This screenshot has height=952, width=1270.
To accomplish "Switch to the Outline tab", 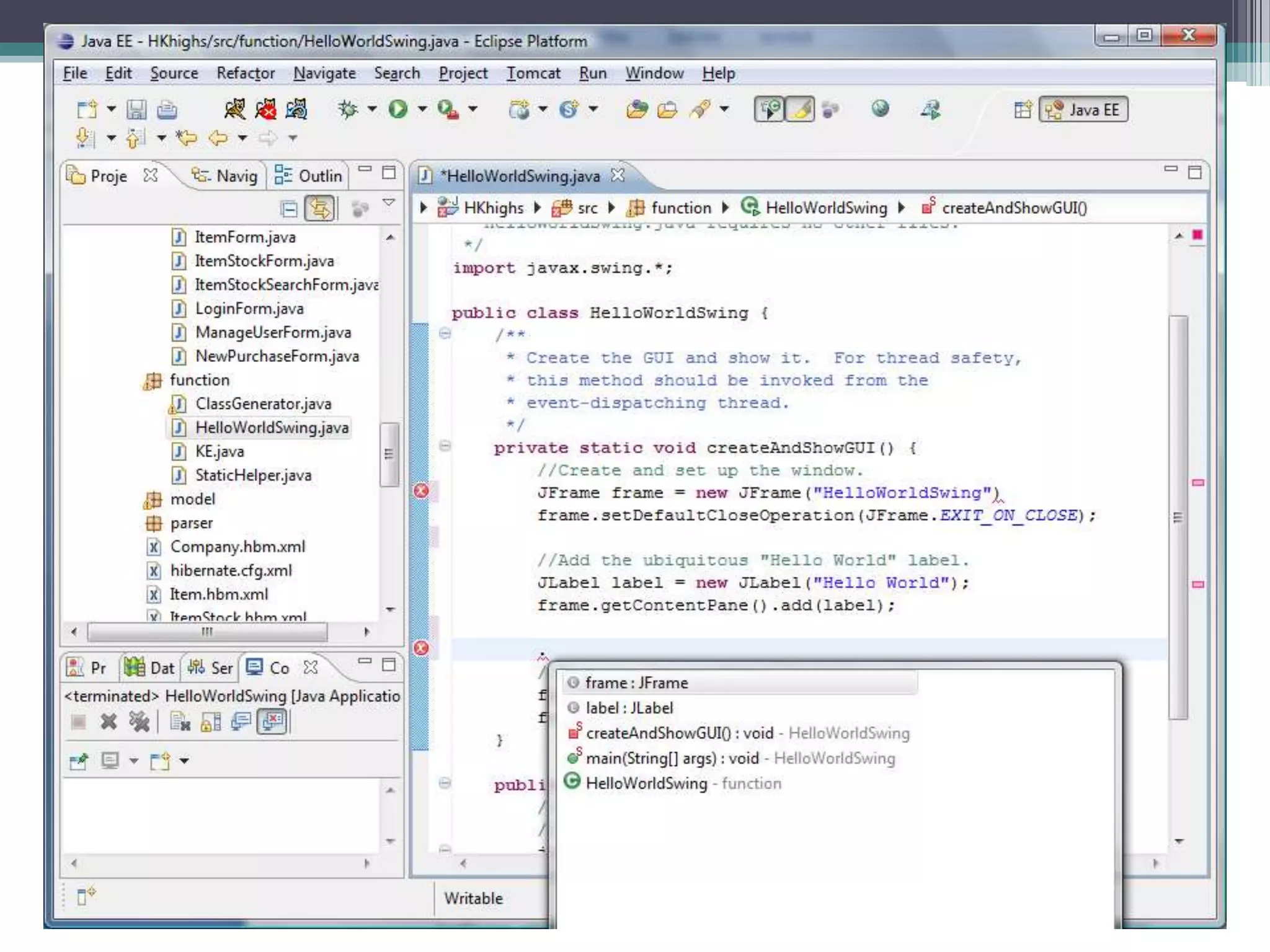I will tap(309, 176).
